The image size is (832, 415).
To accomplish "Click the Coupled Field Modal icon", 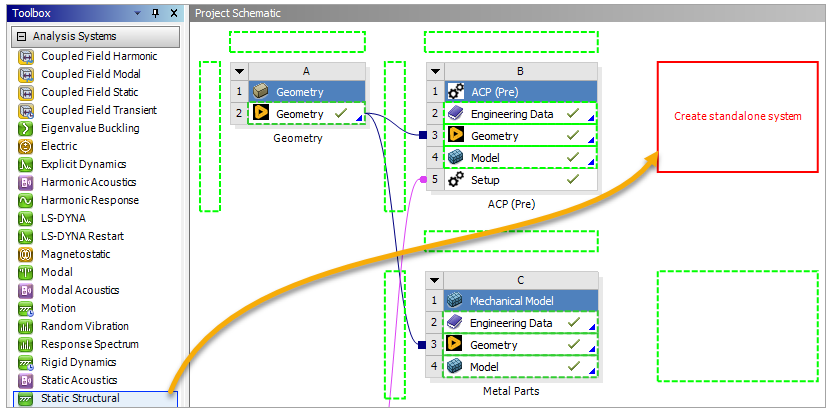I will point(25,74).
